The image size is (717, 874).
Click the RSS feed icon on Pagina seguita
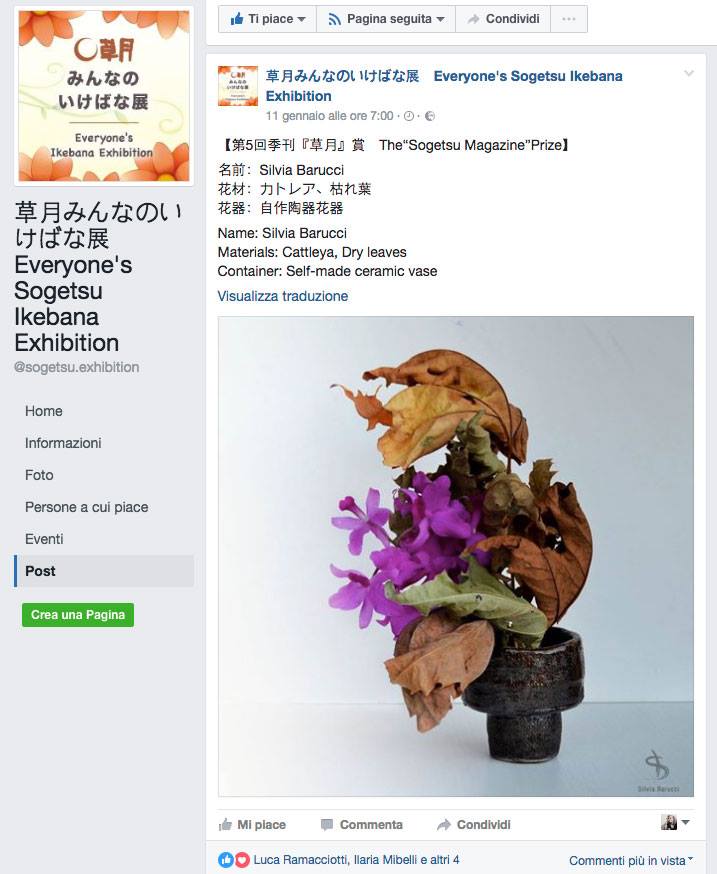coord(335,20)
